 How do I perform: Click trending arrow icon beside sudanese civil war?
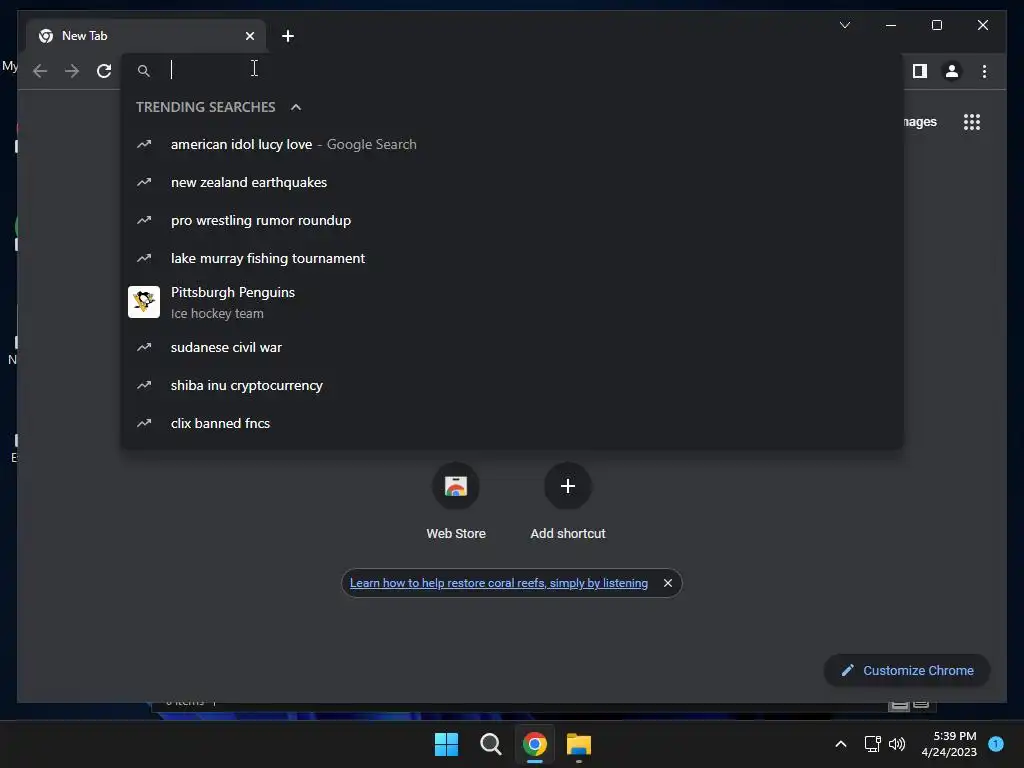[x=144, y=347]
